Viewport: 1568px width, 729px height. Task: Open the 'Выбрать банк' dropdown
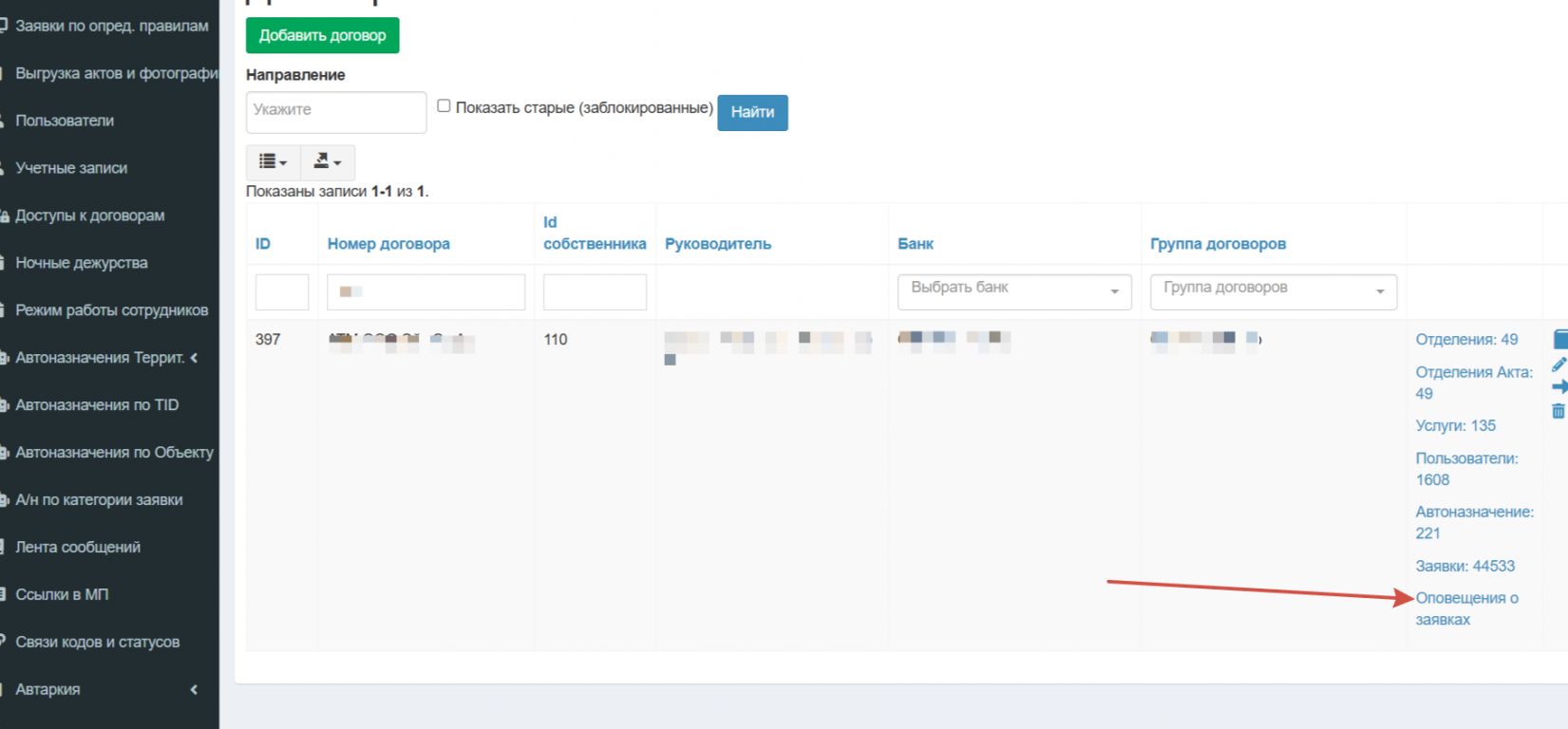(1013, 291)
